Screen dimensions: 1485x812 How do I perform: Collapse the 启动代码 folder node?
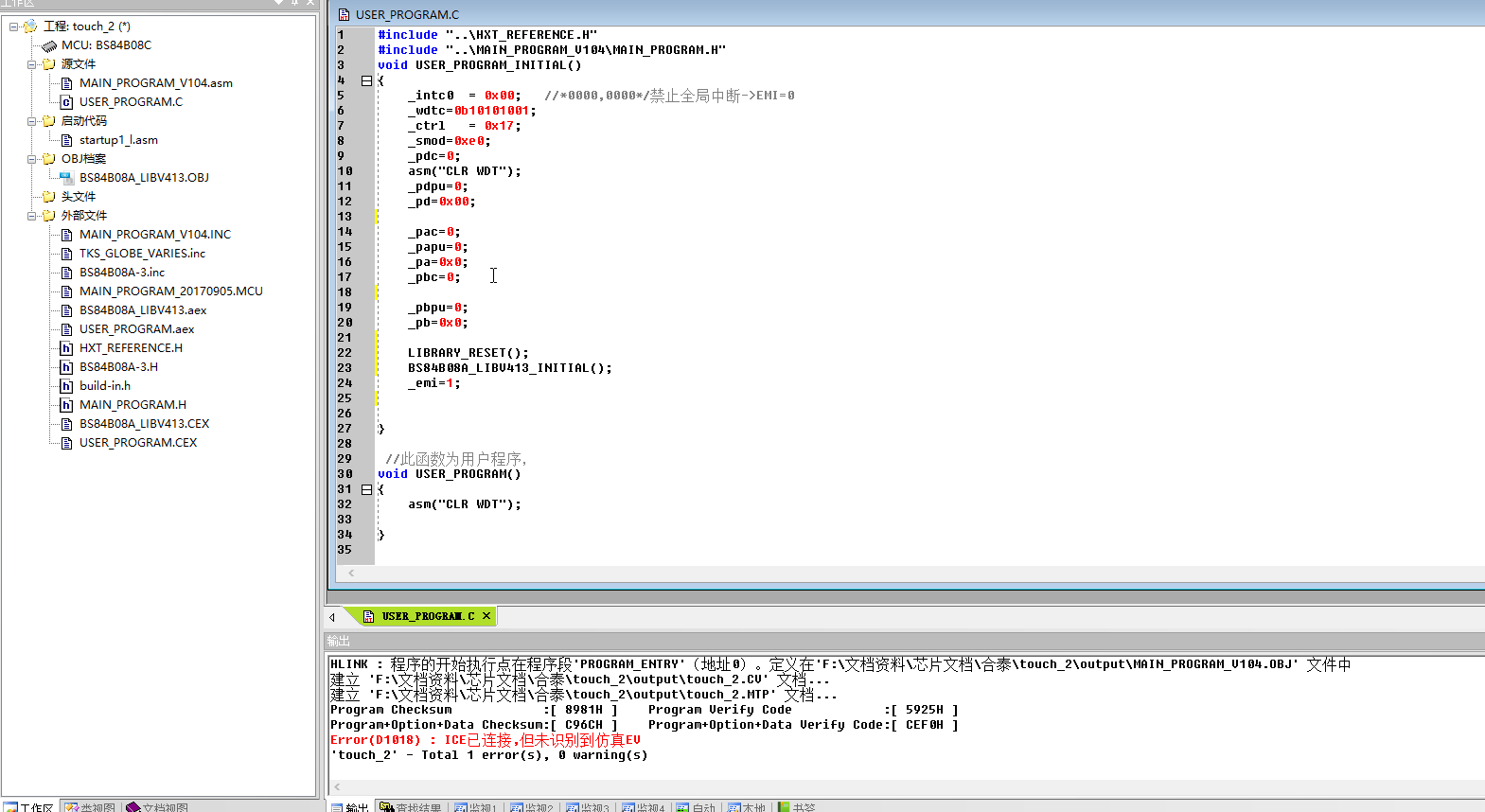(x=32, y=121)
